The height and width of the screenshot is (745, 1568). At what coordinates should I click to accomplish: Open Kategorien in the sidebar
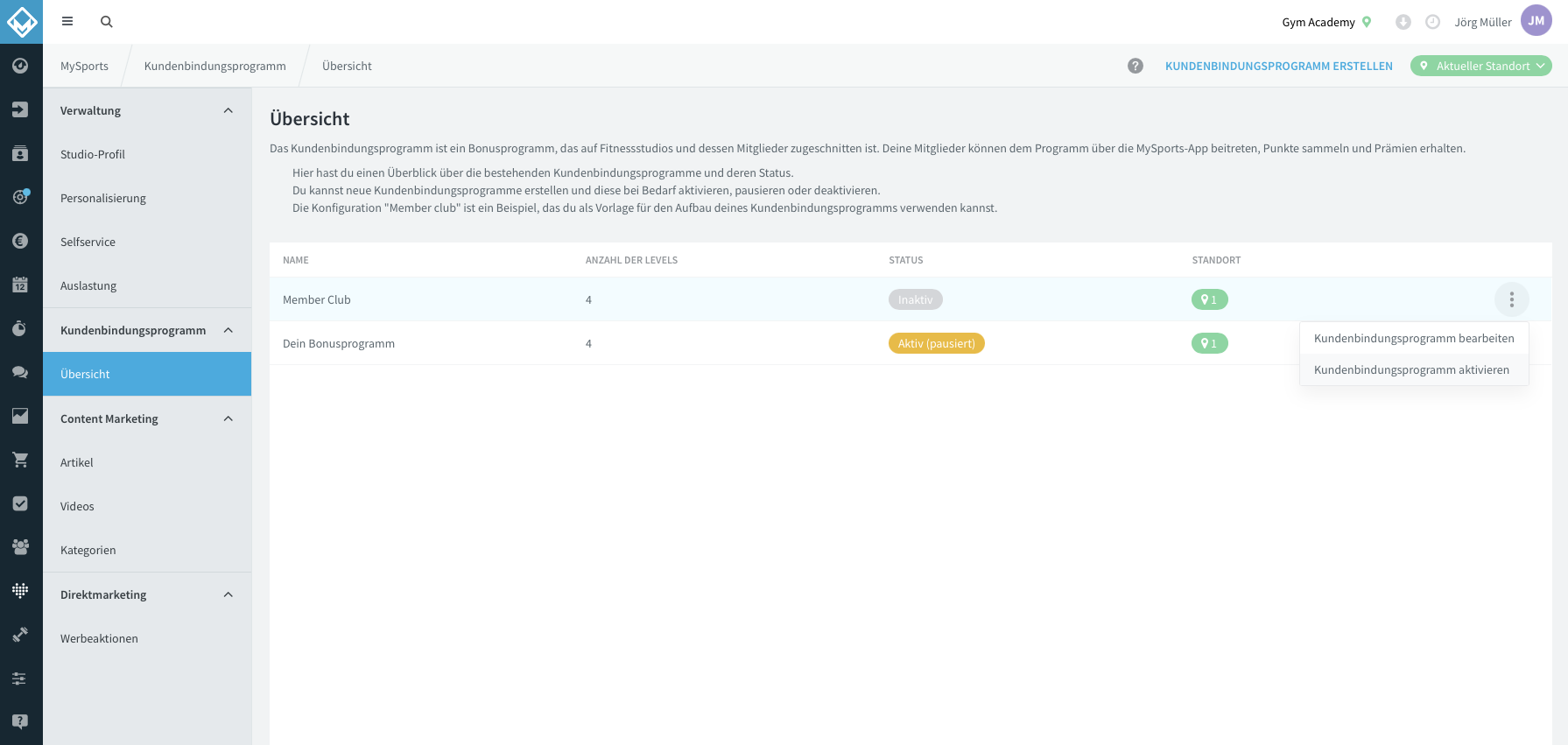(147, 550)
